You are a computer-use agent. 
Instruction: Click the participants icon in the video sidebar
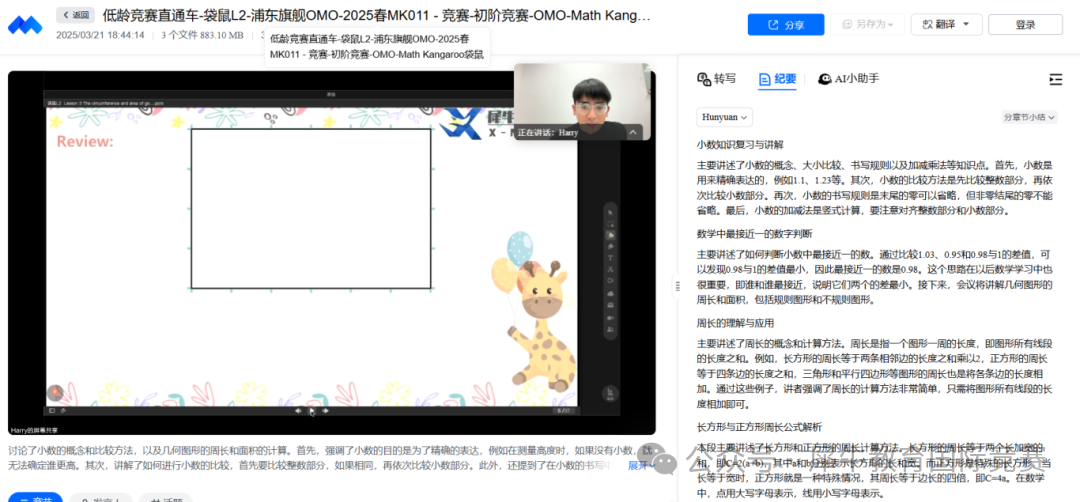(x=610, y=329)
